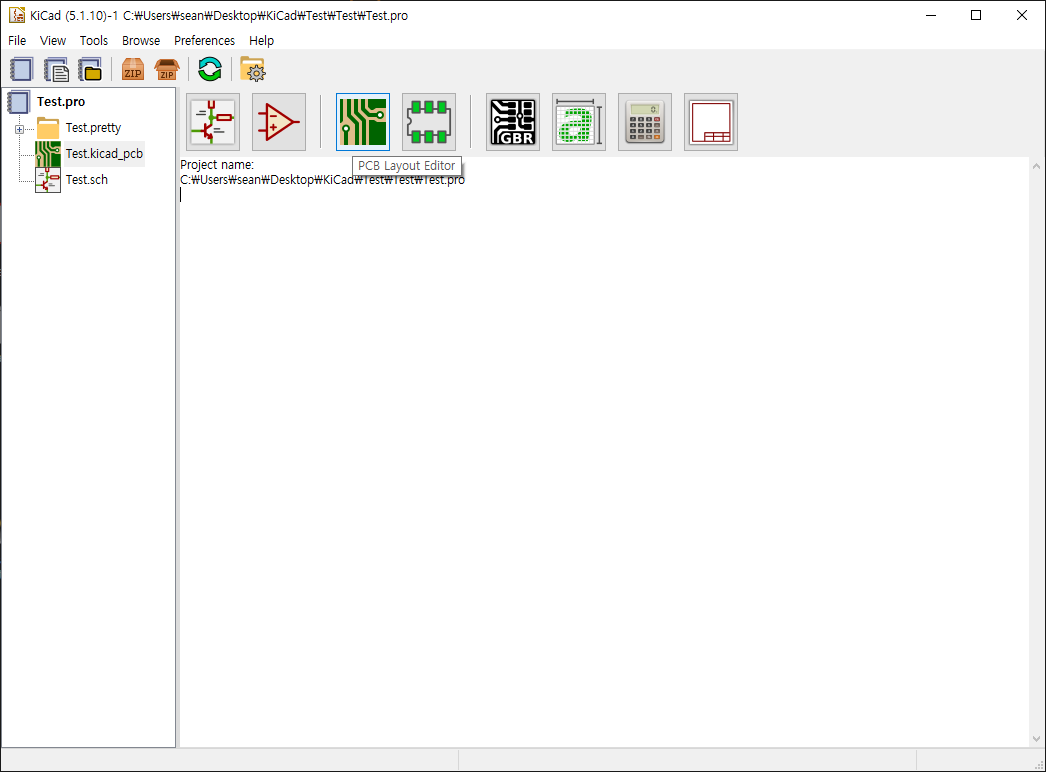Viewport: 1046px width, 772px height.
Task: Open the Tools menu
Action: click(x=93, y=41)
